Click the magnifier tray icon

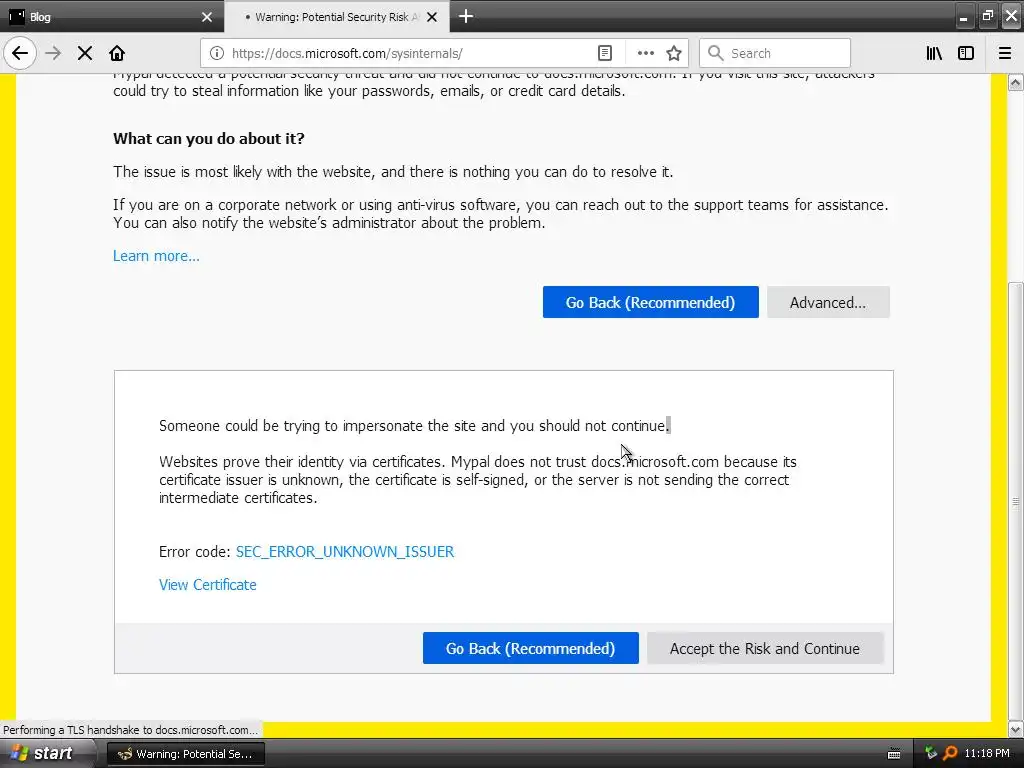tap(950, 754)
